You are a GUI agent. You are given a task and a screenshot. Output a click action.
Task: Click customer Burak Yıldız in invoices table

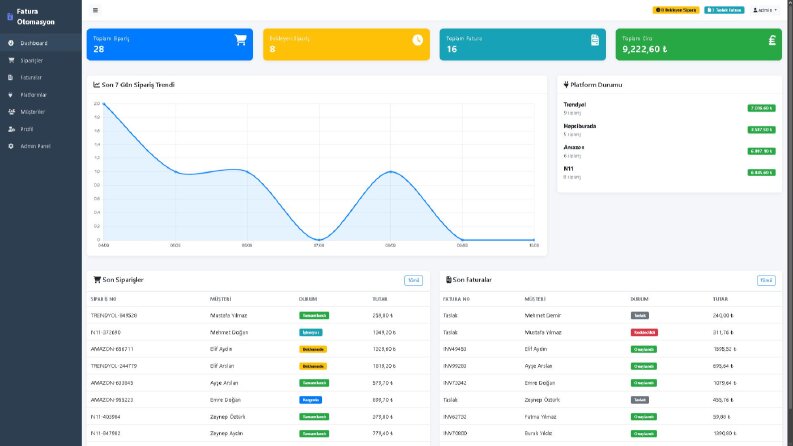point(538,434)
